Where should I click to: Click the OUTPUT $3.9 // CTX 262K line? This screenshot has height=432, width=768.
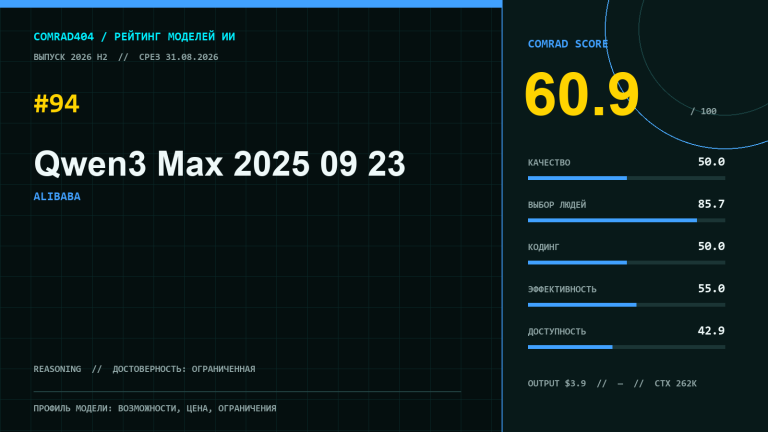coord(612,384)
